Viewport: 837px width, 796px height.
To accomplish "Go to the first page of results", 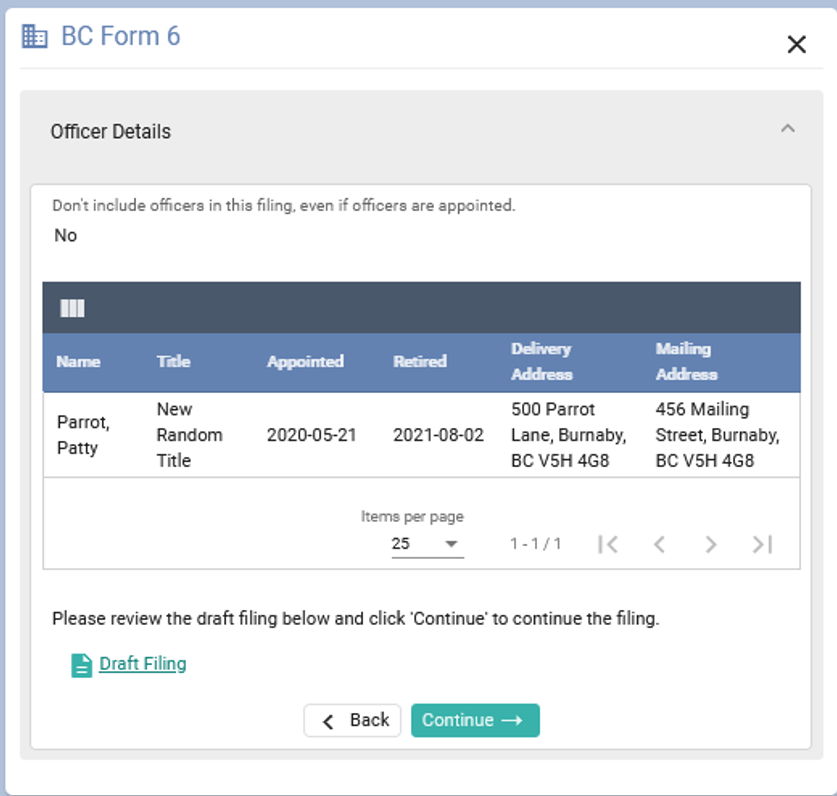I will 607,544.
